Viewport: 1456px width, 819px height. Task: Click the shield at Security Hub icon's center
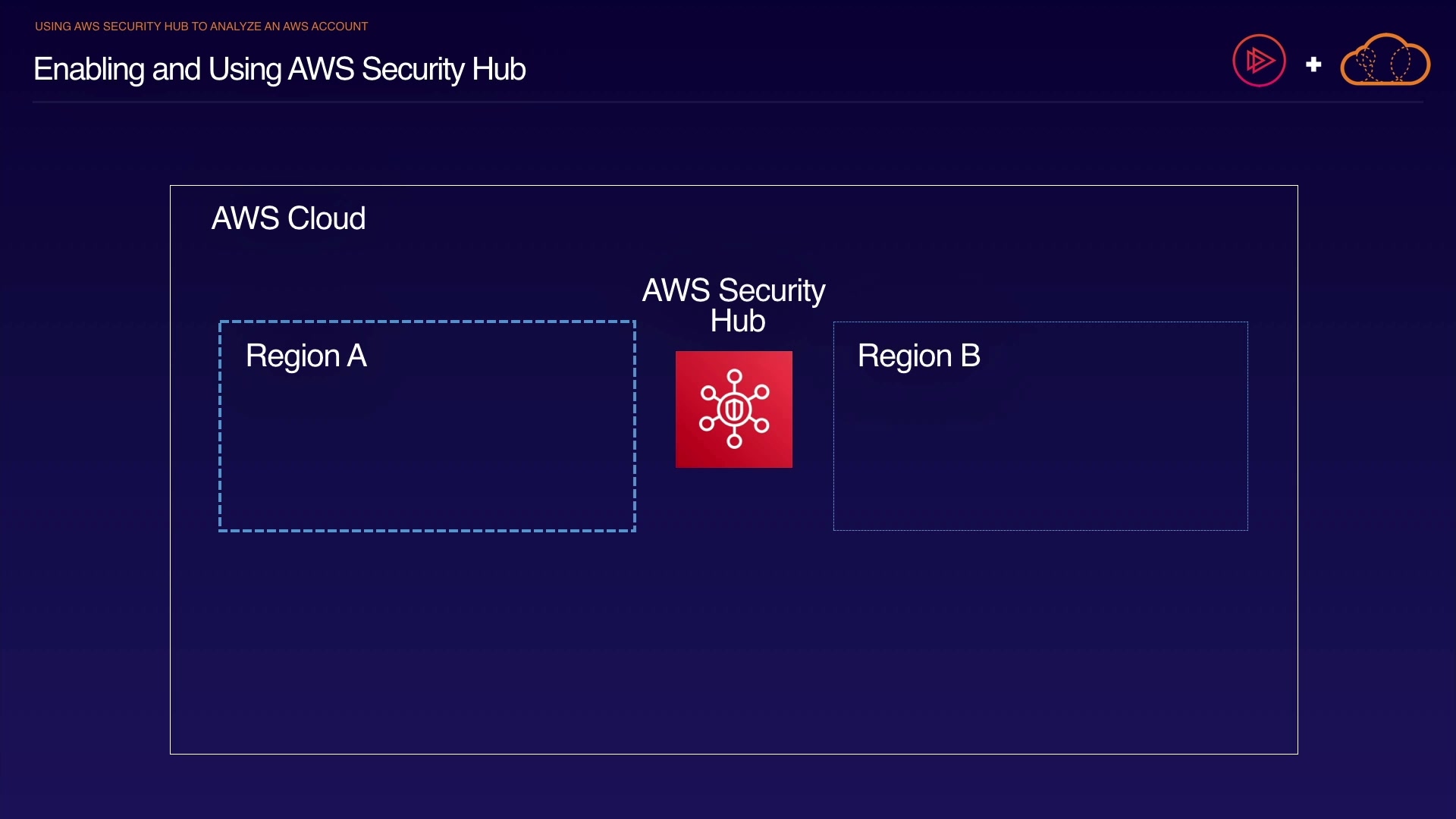734,410
